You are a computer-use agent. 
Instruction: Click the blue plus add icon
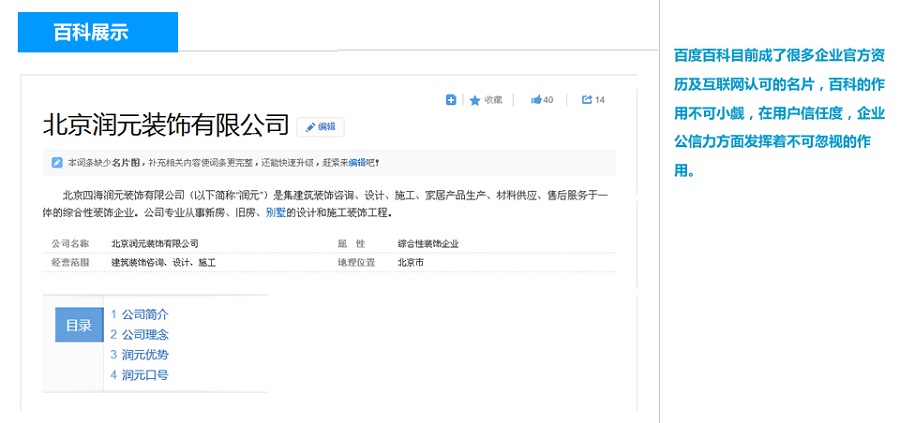(451, 100)
